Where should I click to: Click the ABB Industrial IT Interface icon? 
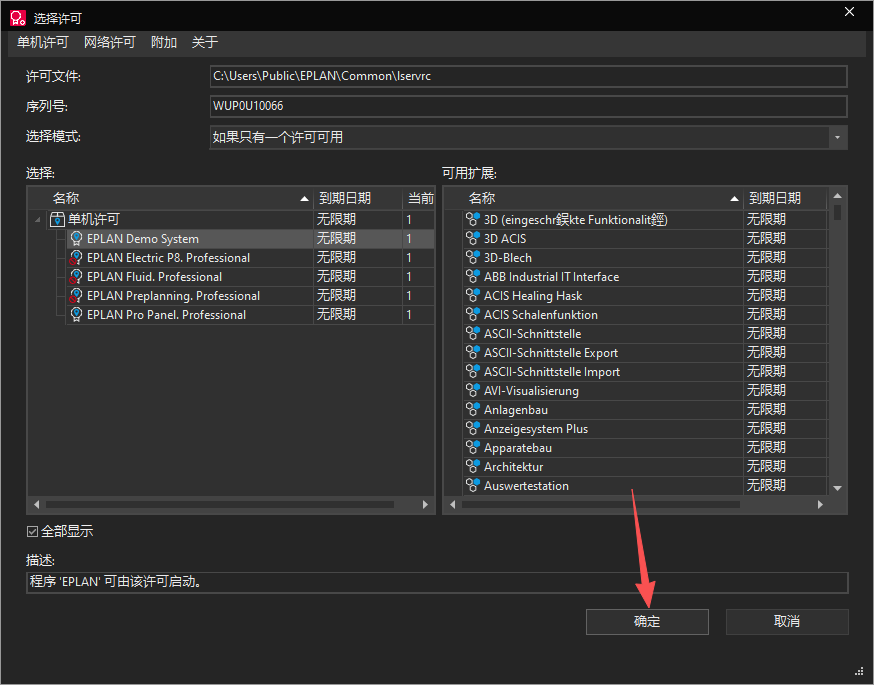(474, 277)
